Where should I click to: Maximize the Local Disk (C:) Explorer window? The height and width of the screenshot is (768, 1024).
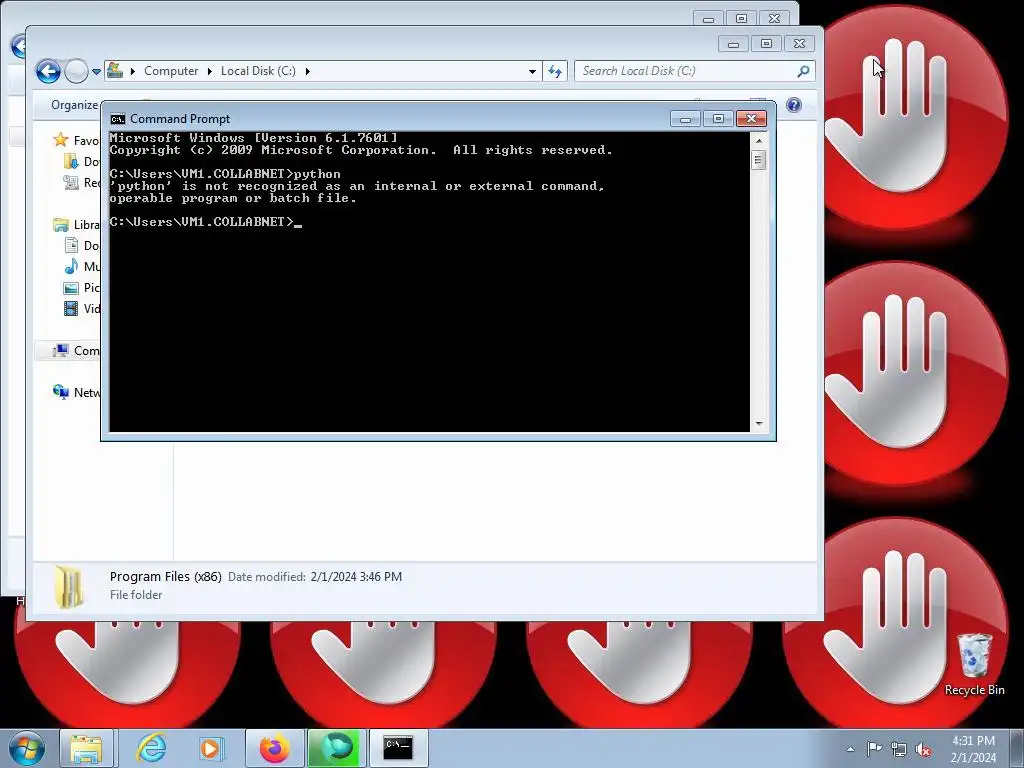pos(766,44)
